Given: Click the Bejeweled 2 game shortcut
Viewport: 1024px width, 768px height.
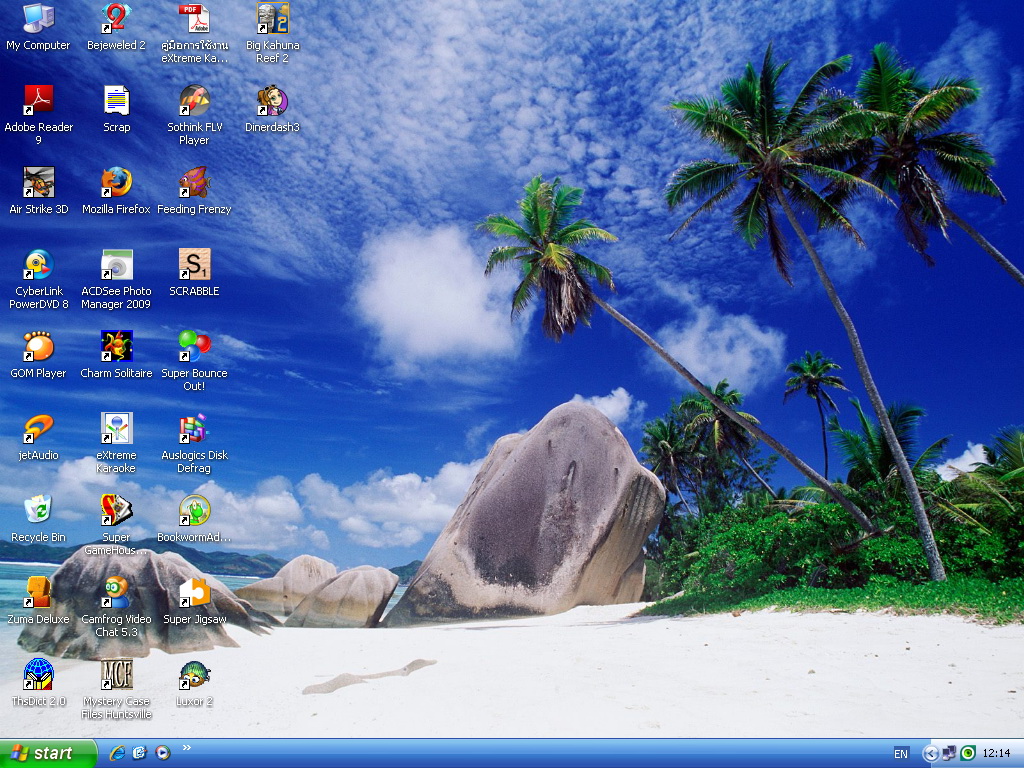Looking at the screenshot, I should point(116,19).
